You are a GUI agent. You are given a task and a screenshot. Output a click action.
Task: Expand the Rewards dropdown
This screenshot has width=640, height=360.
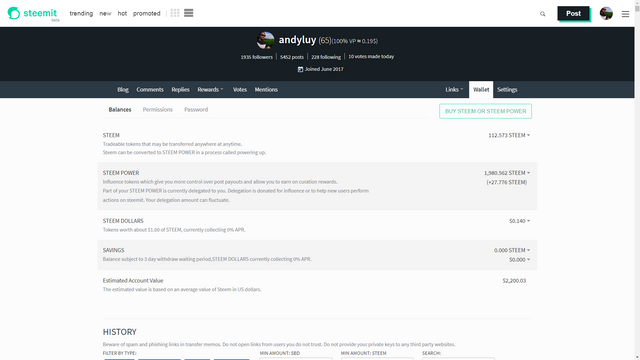click(x=210, y=89)
